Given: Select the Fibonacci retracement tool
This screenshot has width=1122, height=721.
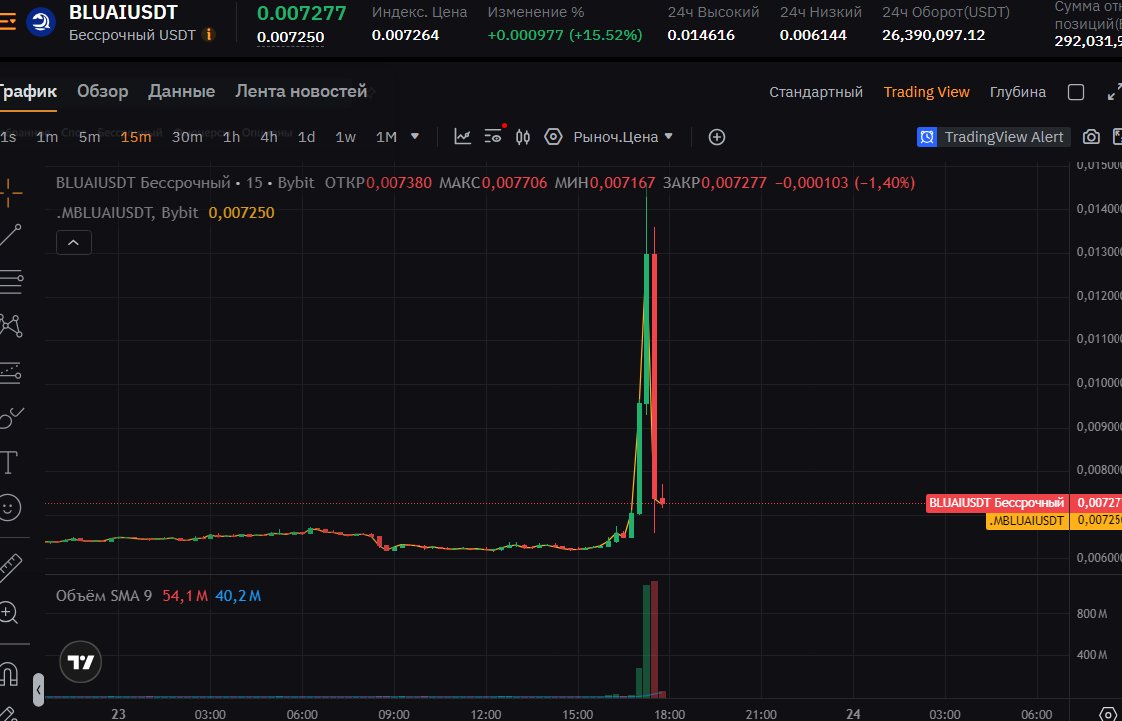Looking at the screenshot, I should (11, 282).
